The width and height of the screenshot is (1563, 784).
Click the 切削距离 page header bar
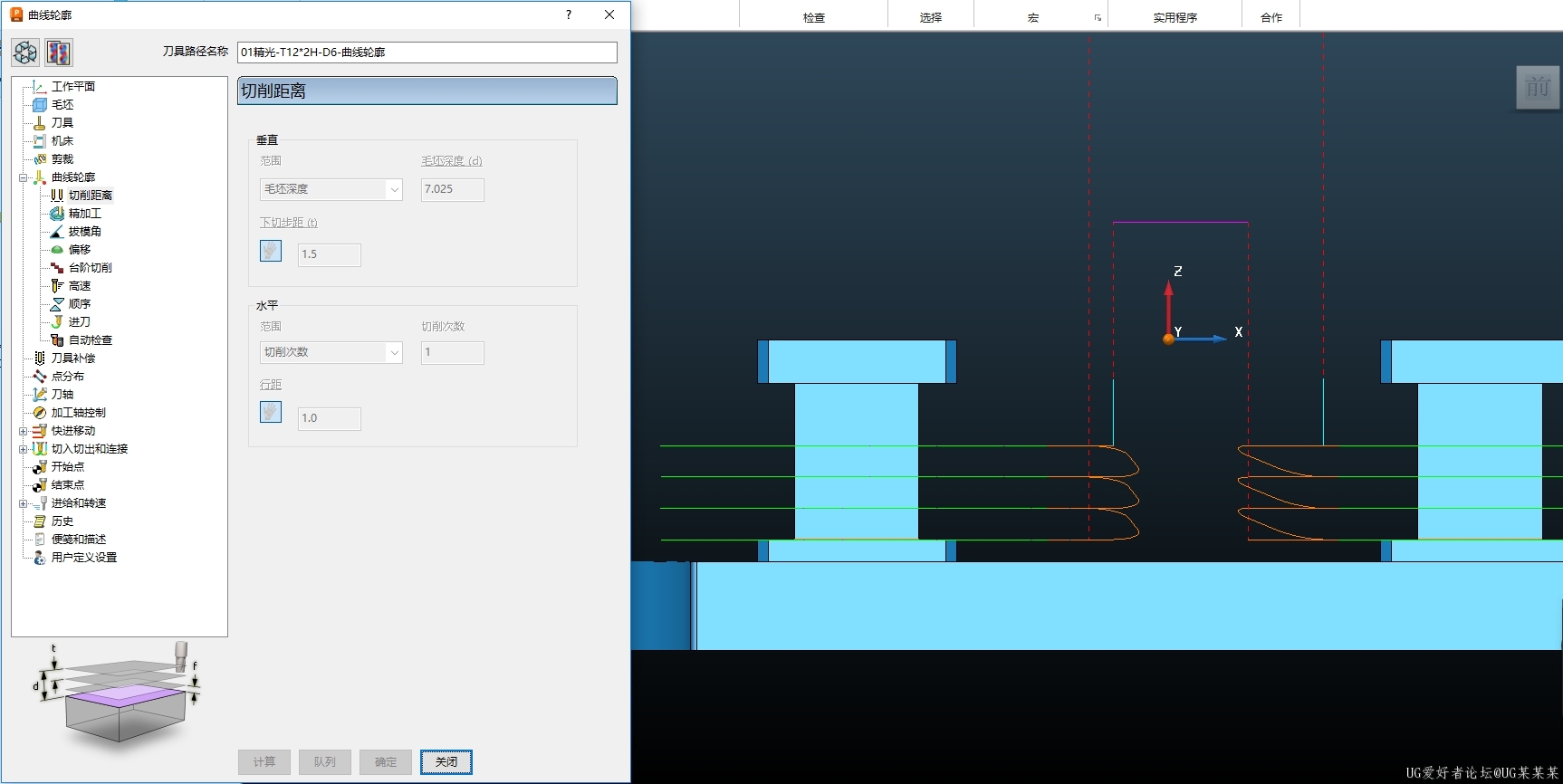[427, 91]
